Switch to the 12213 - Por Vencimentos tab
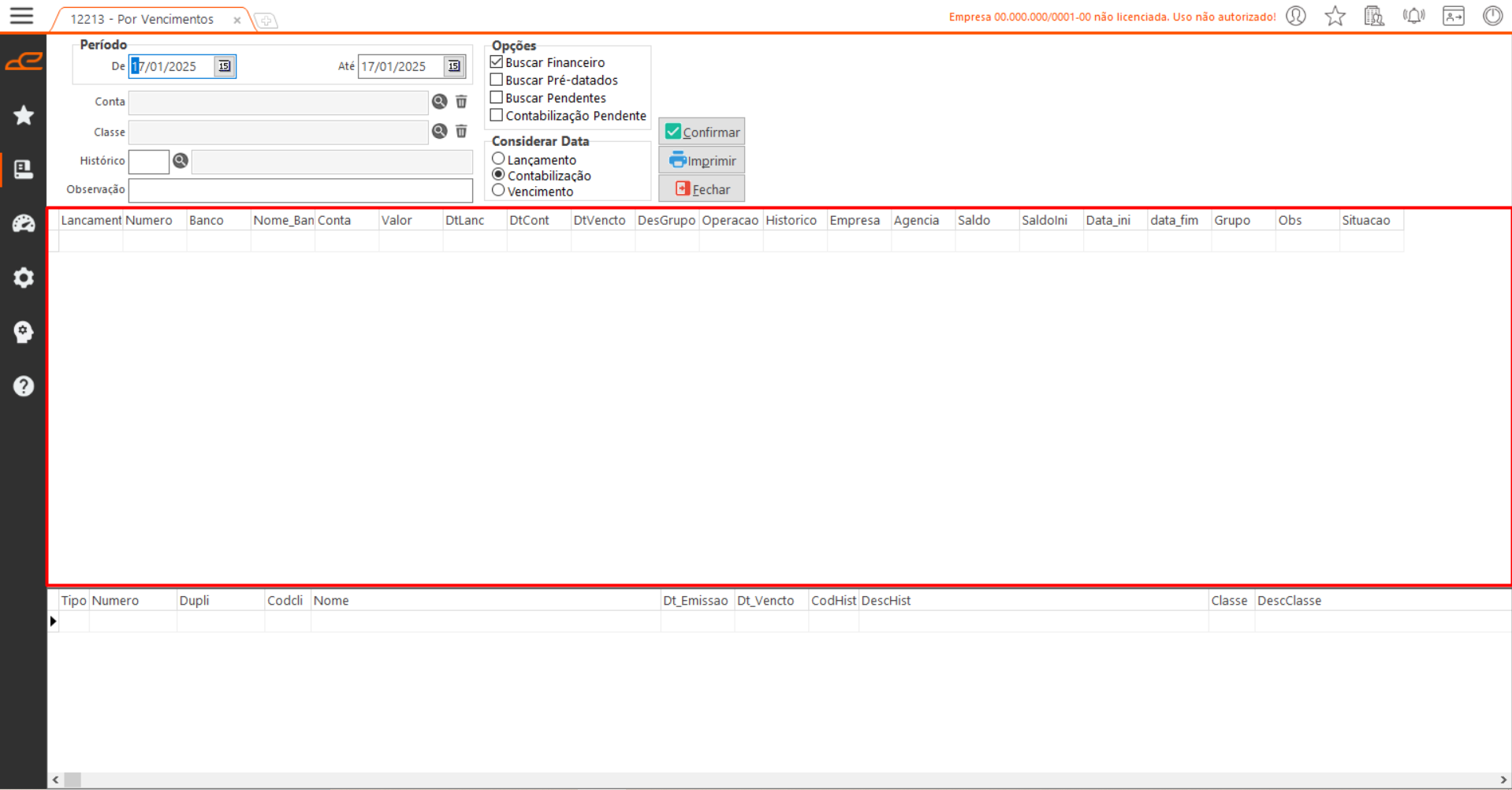This screenshot has height=790, width=1512. tap(142, 19)
